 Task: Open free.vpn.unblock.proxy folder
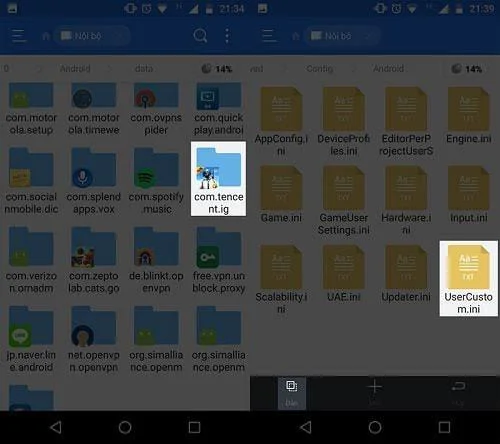coord(219,260)
